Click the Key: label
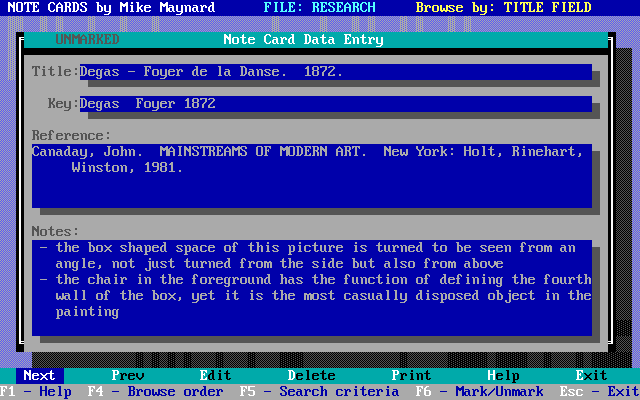Screen dimensions: 640x400 pyautogui.click(x=63, y=104)
